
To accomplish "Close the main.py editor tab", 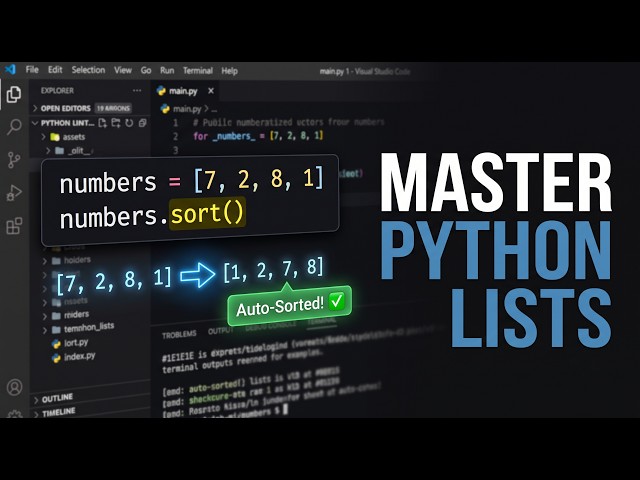I will pos(211,91).
